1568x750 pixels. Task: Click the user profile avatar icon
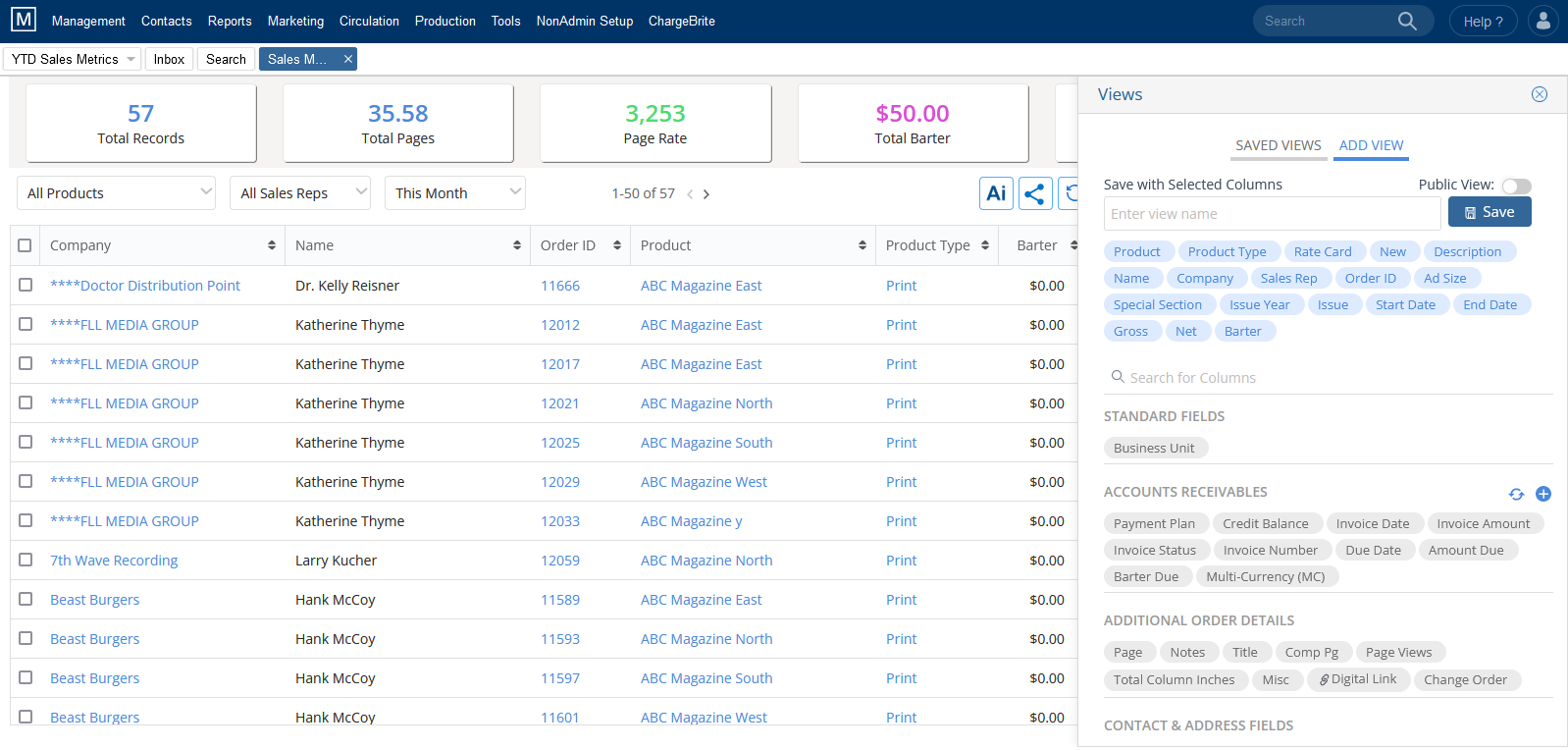1542,21
